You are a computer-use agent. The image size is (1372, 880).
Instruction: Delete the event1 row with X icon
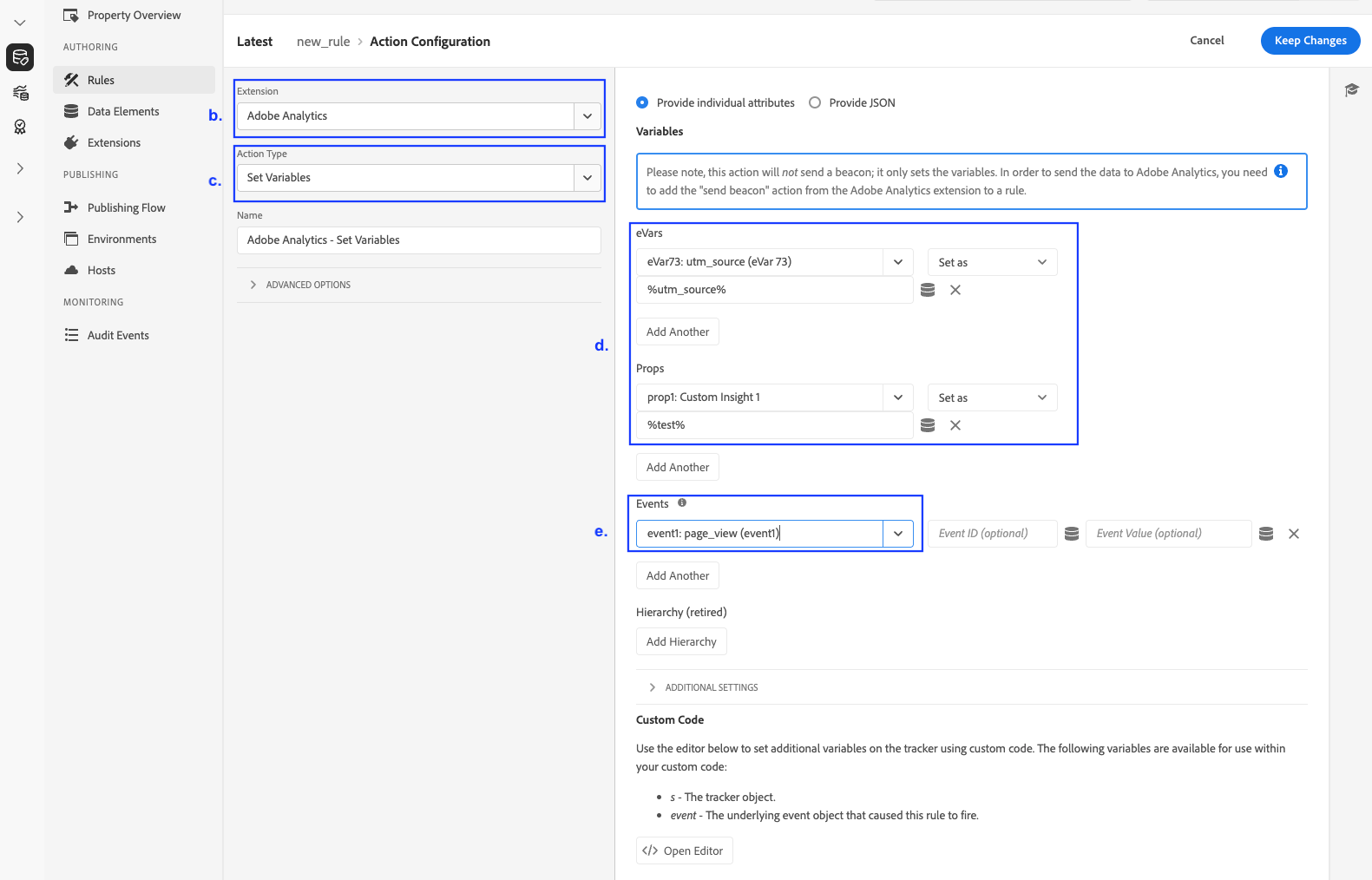tap(1294, 534)
